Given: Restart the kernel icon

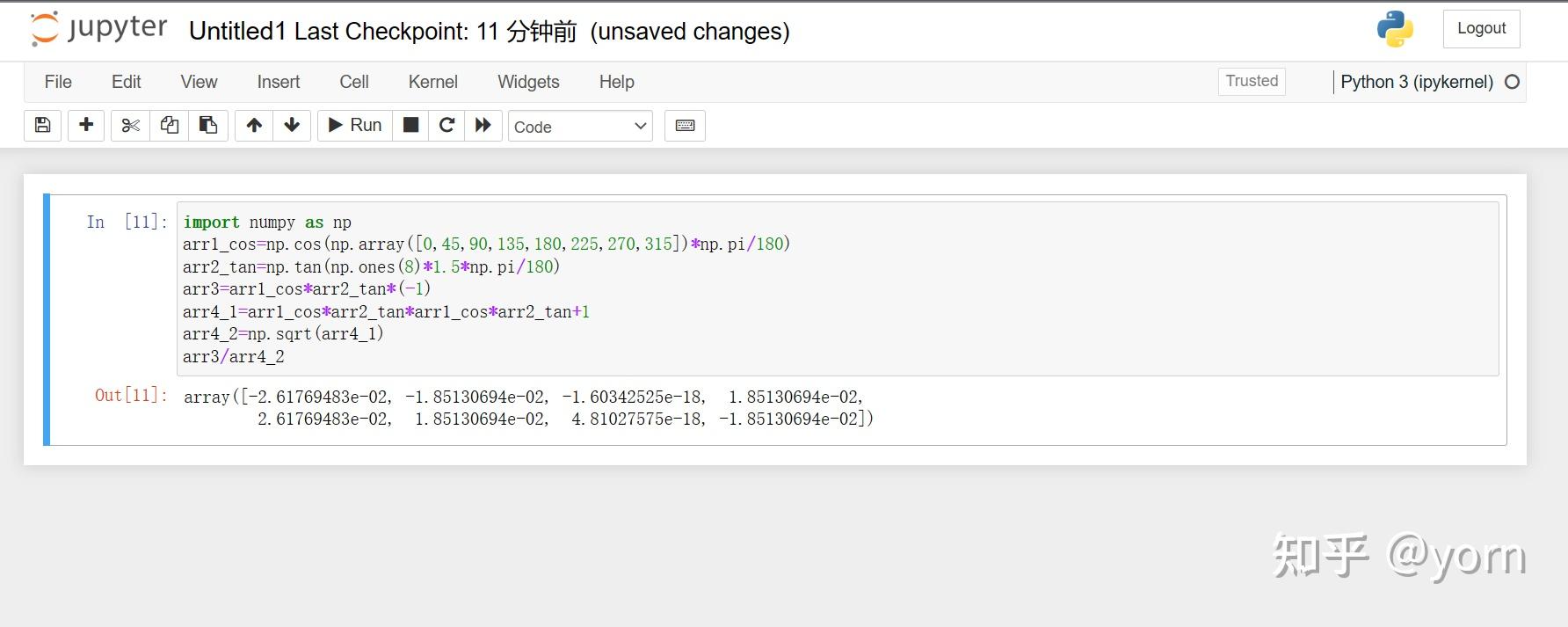Looking at the screenshot, I should (446, 126).
